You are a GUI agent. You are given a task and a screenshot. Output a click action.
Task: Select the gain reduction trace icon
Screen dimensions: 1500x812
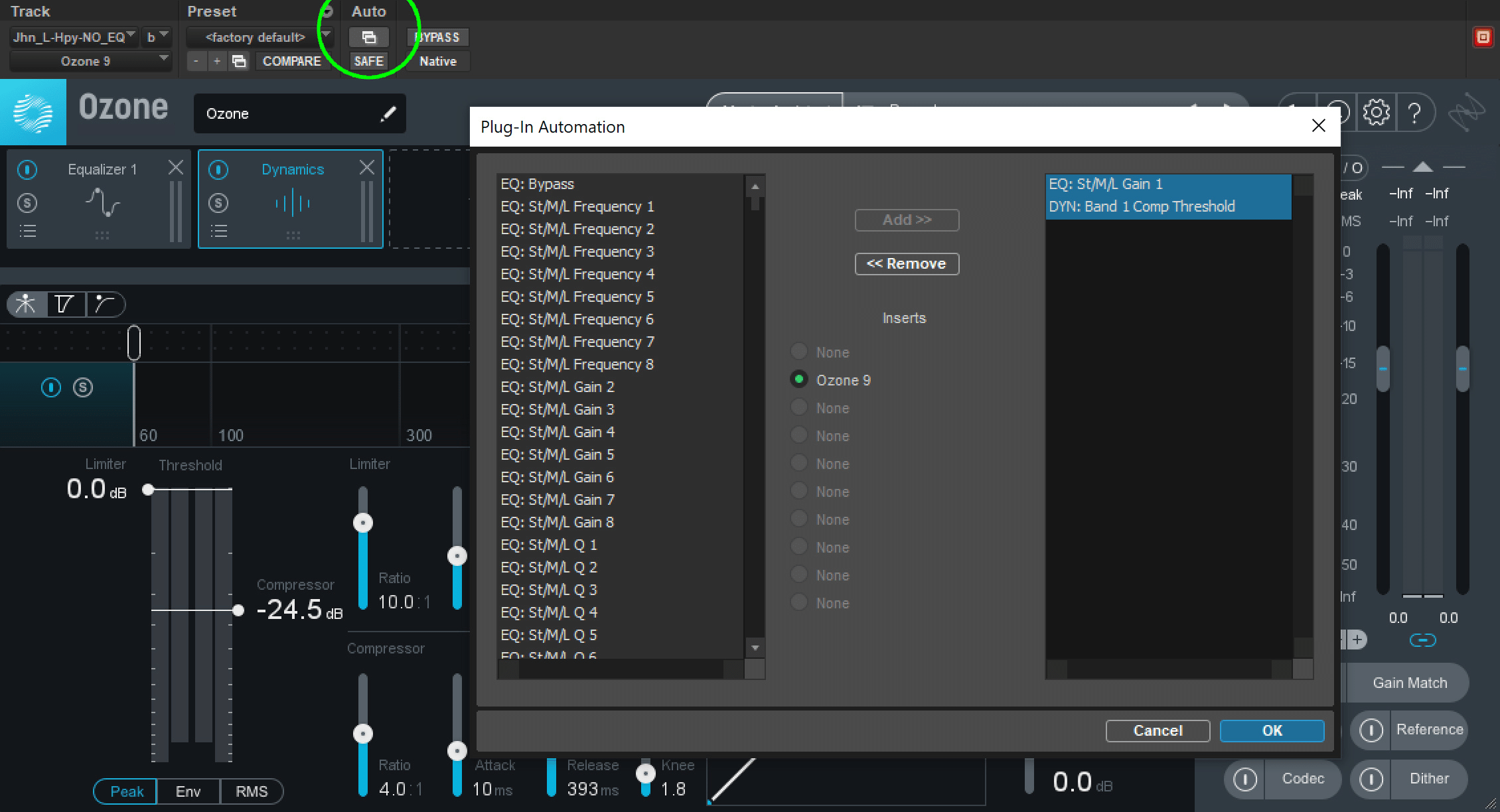point(104,304)
